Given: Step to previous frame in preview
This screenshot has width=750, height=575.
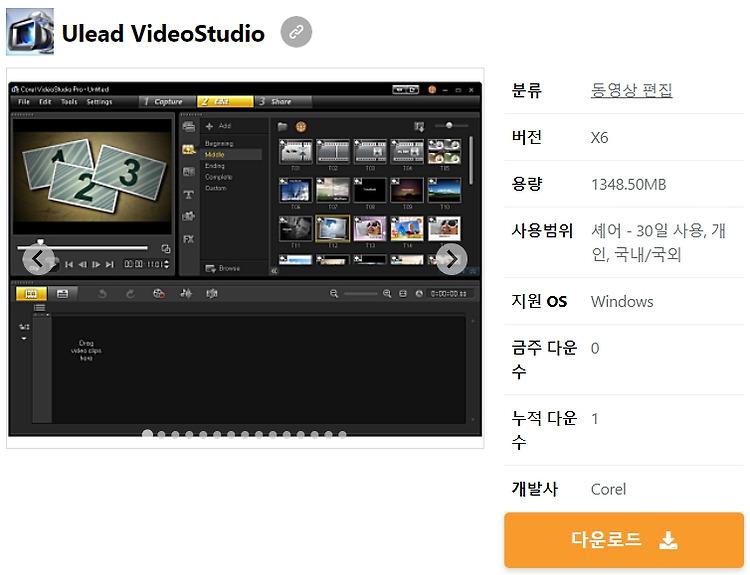Looking at the screenshot, I should pos(83,264).
